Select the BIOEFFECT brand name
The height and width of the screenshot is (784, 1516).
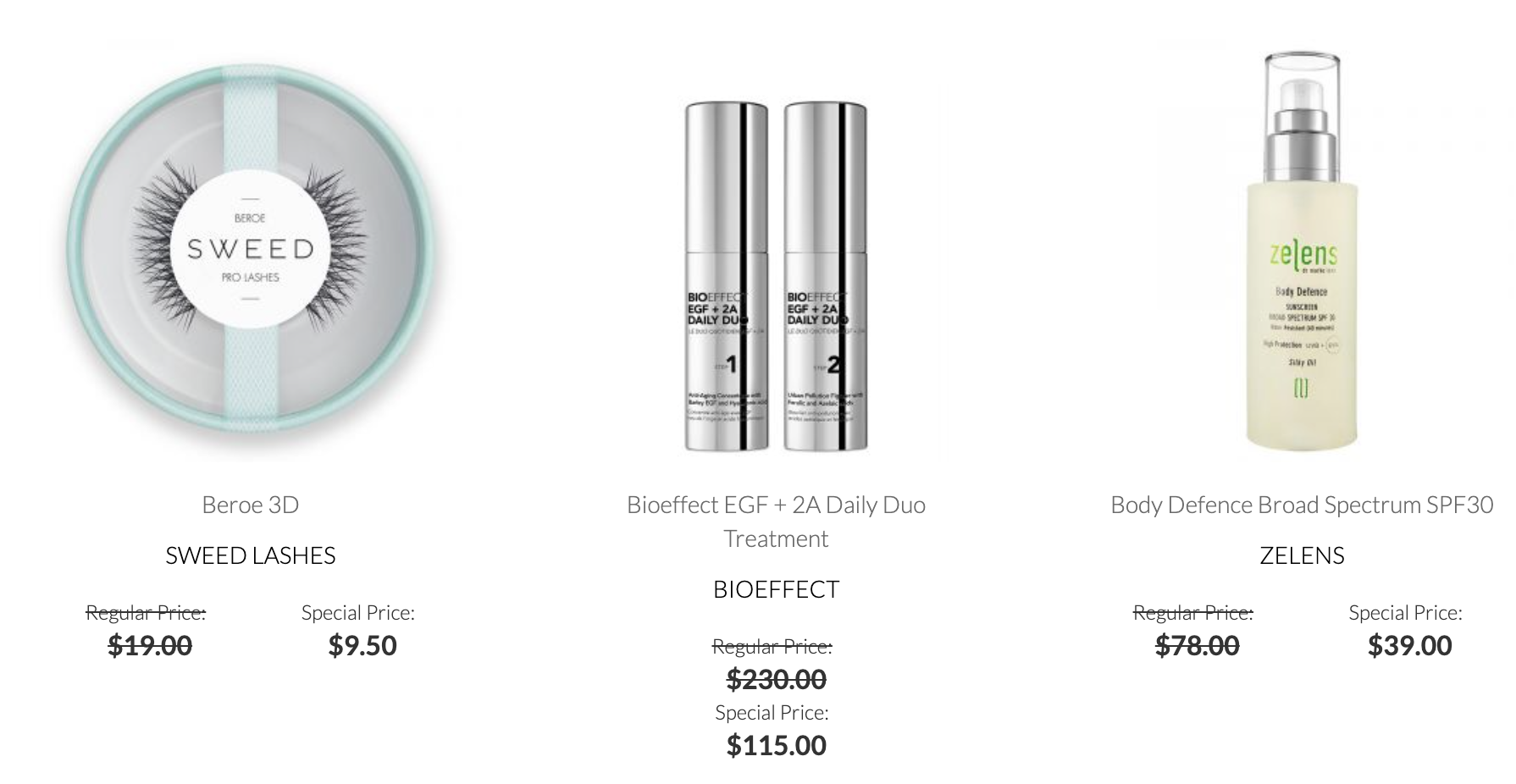(776, 589)
